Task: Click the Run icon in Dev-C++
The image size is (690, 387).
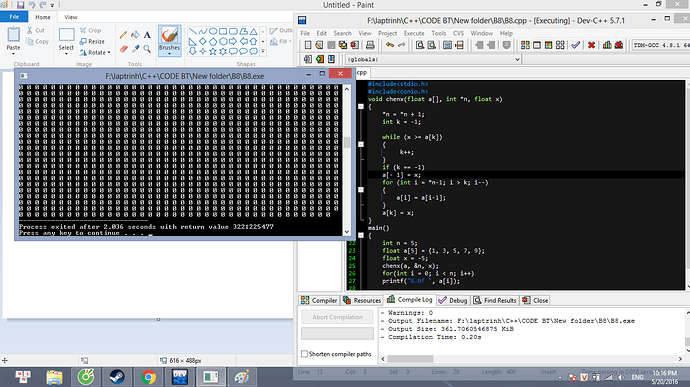Action: (537, 45)
